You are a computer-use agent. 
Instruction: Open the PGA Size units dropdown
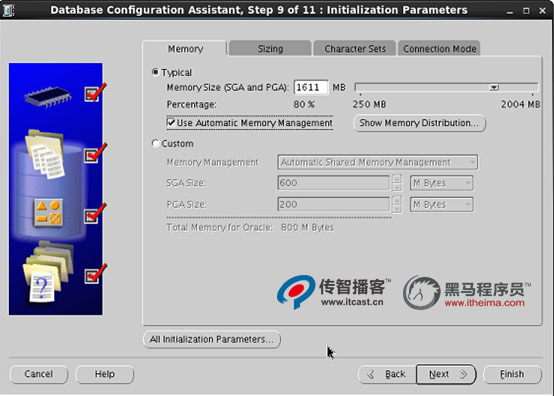[442, 205]
